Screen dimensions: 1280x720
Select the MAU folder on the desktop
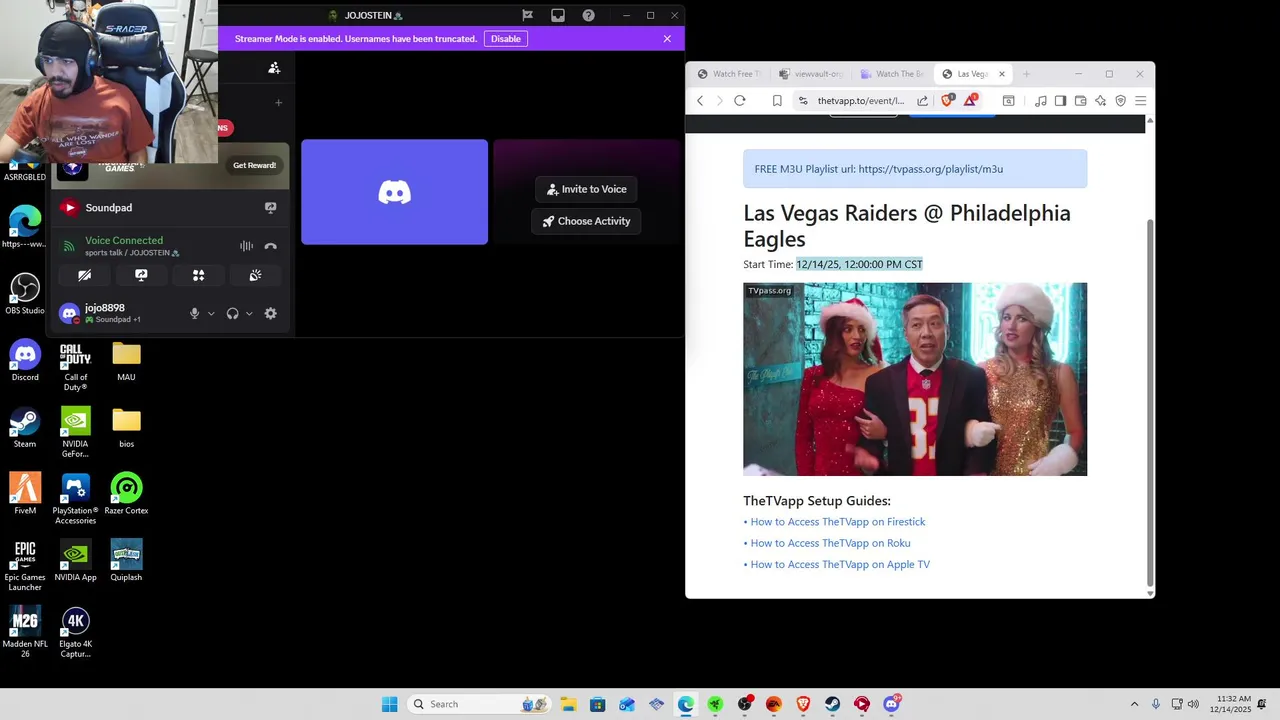126,362
